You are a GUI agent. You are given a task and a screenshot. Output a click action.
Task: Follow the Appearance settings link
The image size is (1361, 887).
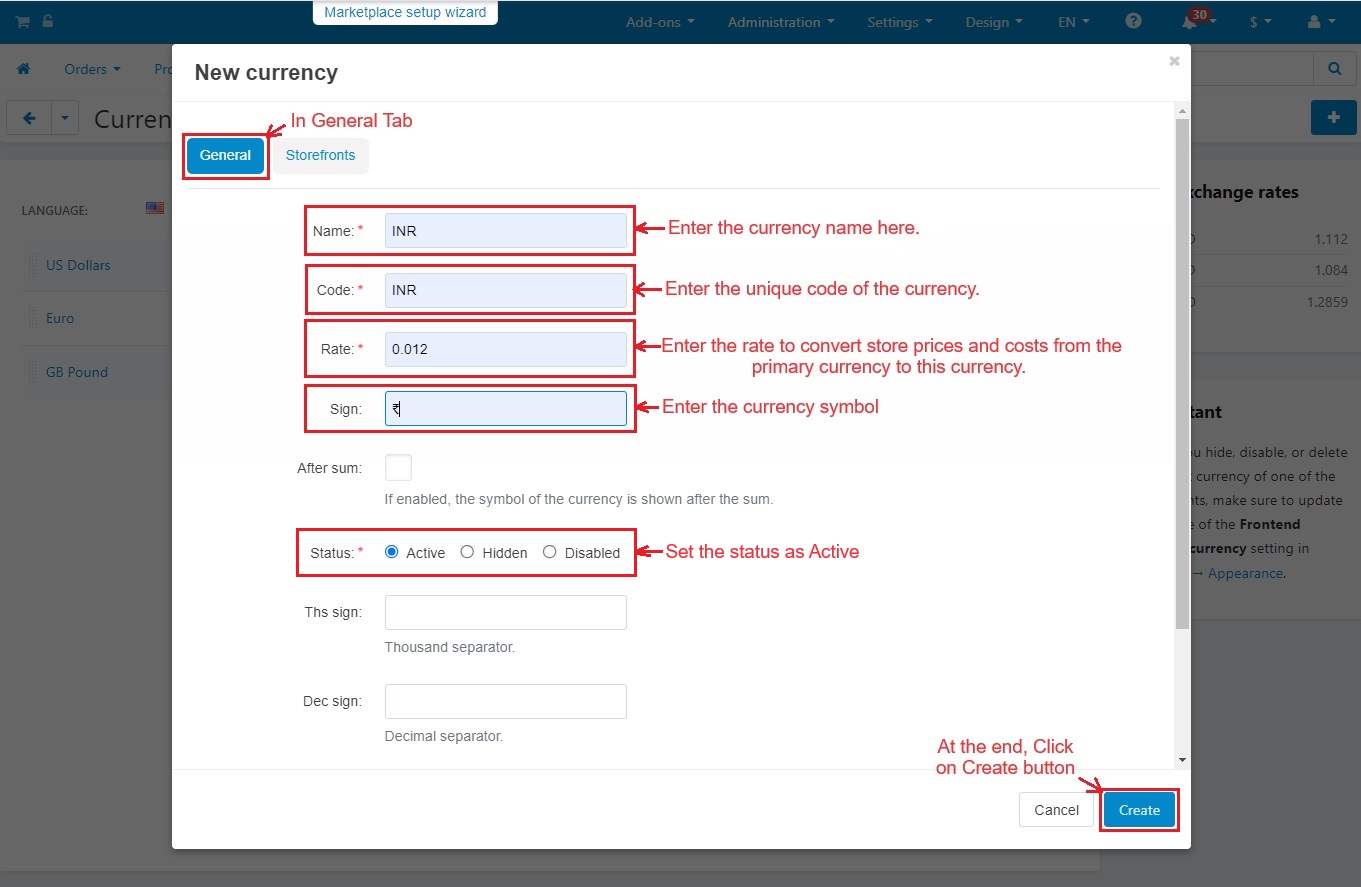(x=1245, y=573)
